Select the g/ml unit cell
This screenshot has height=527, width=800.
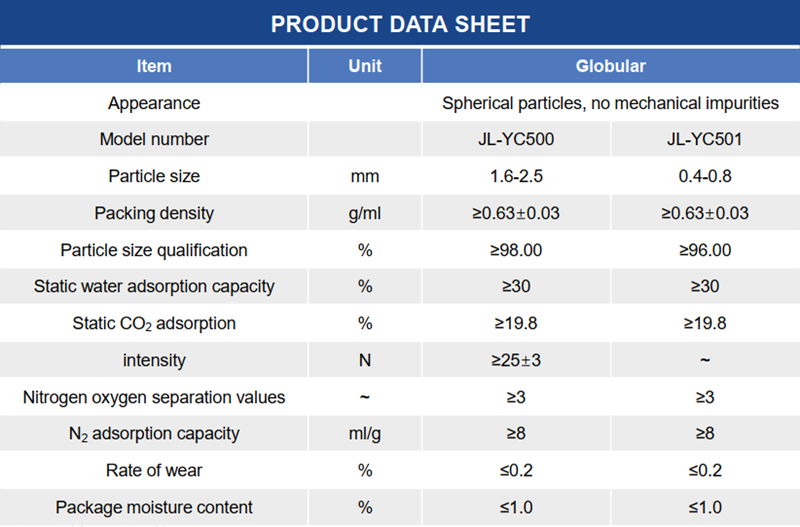click(365, 213)
